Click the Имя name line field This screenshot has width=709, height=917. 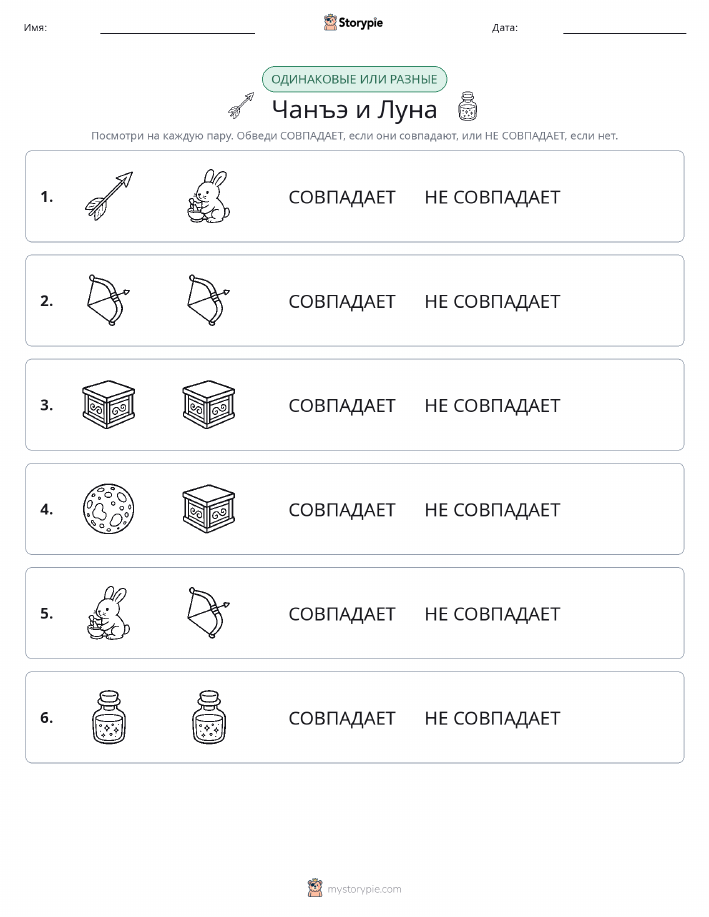coord(177,27)
